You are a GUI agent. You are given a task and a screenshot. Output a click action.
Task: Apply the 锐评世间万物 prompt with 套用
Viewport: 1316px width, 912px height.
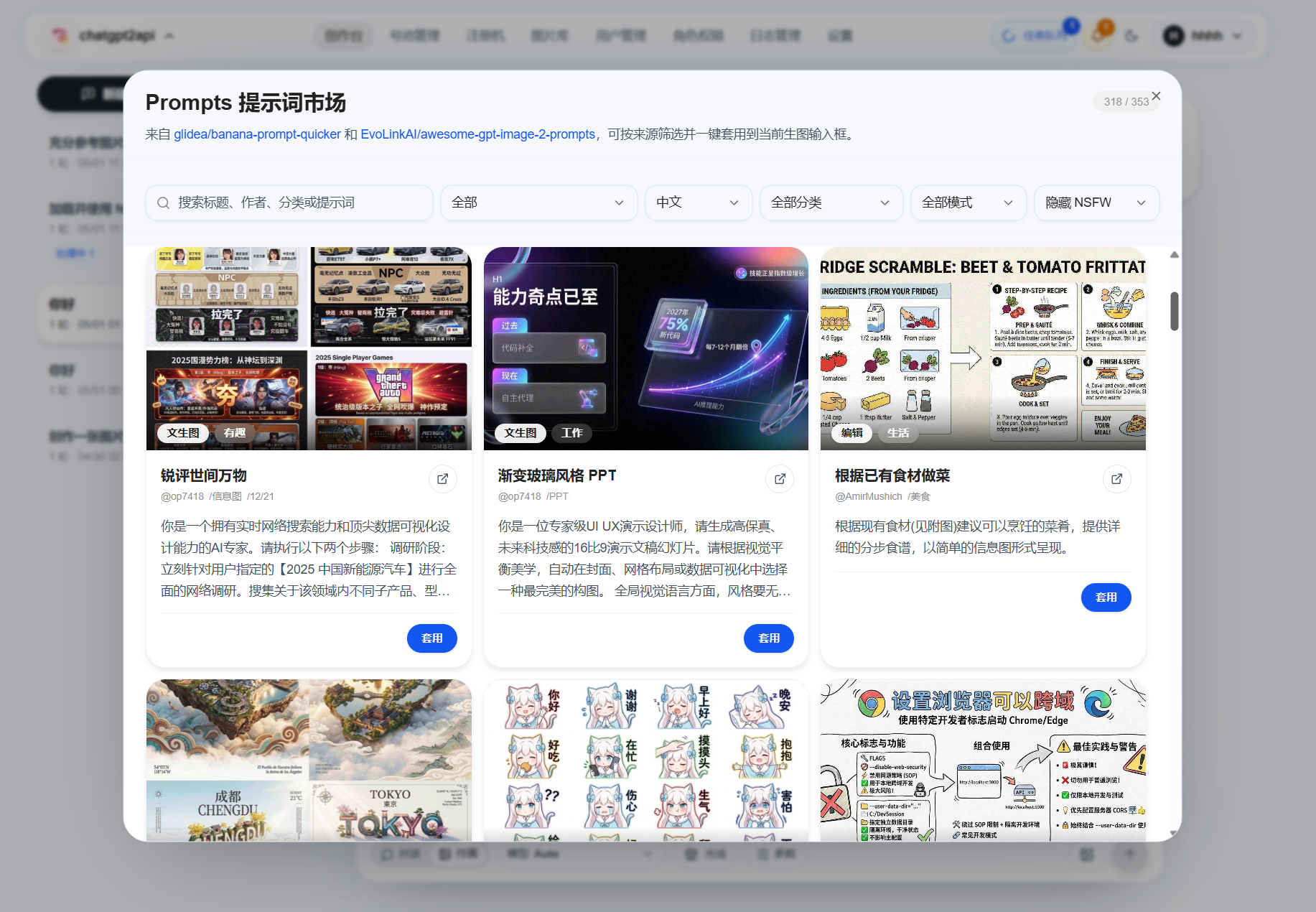pyautogui.click(x=432, y=638)
